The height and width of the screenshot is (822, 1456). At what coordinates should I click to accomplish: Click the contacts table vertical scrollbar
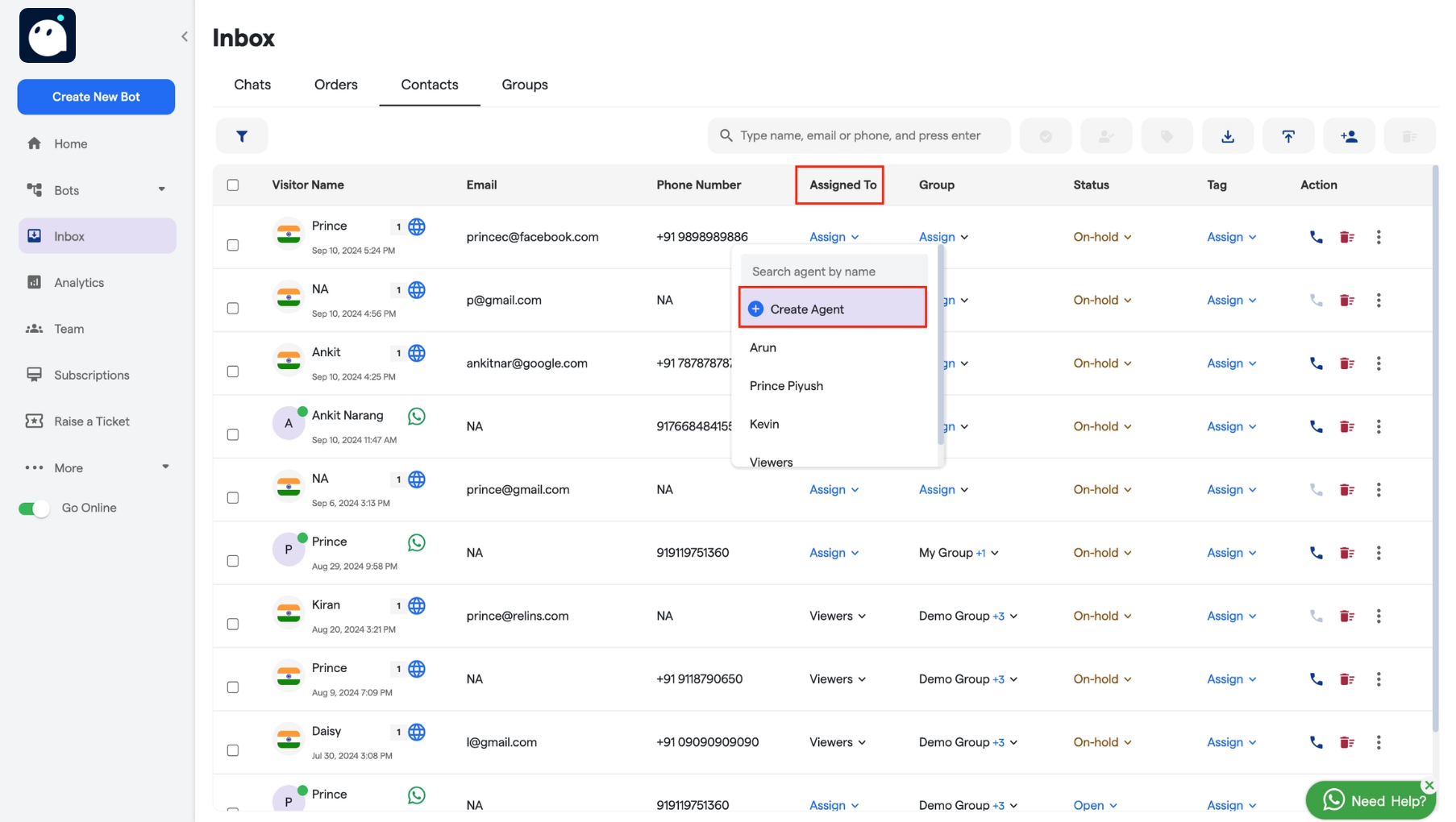(1435, 448)
